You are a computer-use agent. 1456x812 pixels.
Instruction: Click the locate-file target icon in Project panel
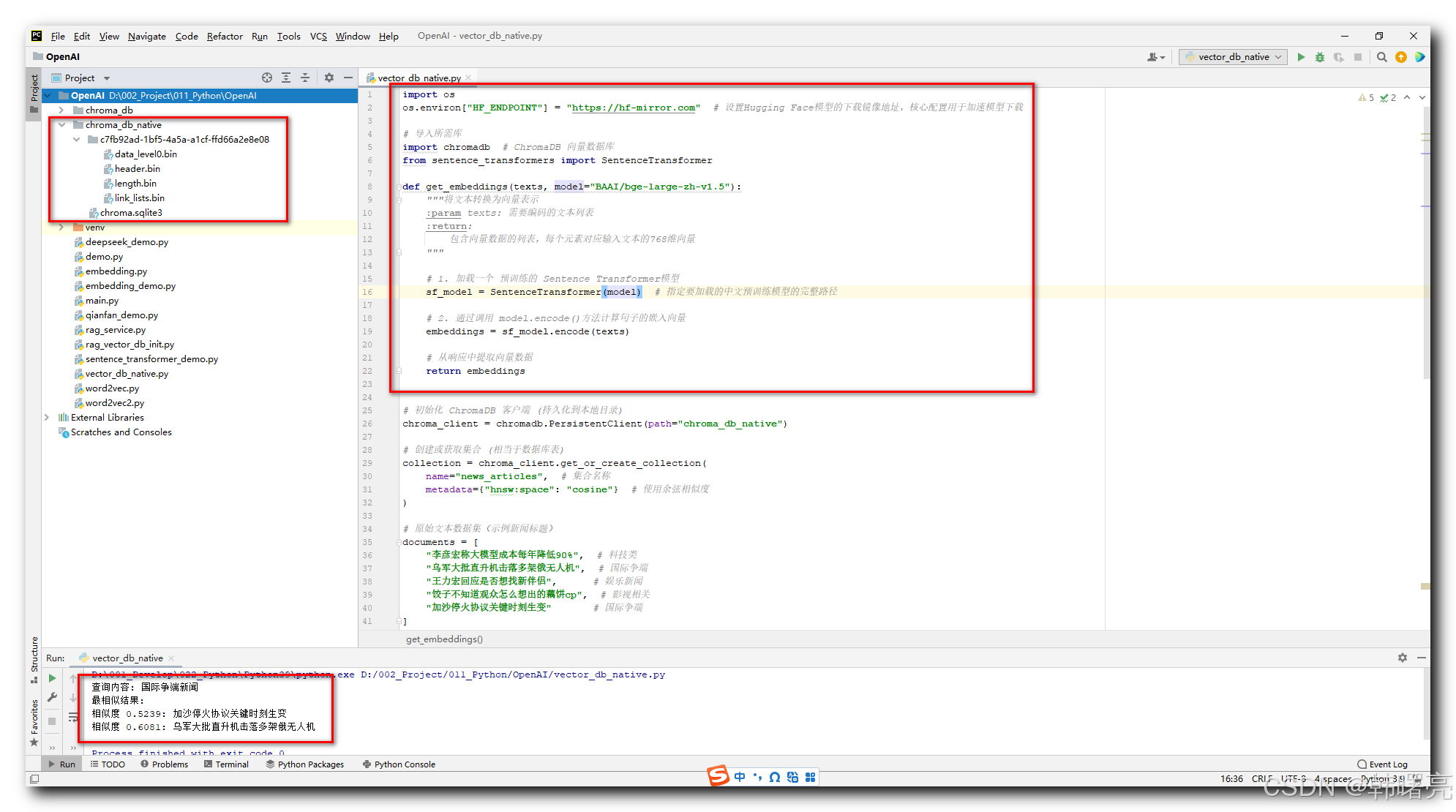pos(267,78)
